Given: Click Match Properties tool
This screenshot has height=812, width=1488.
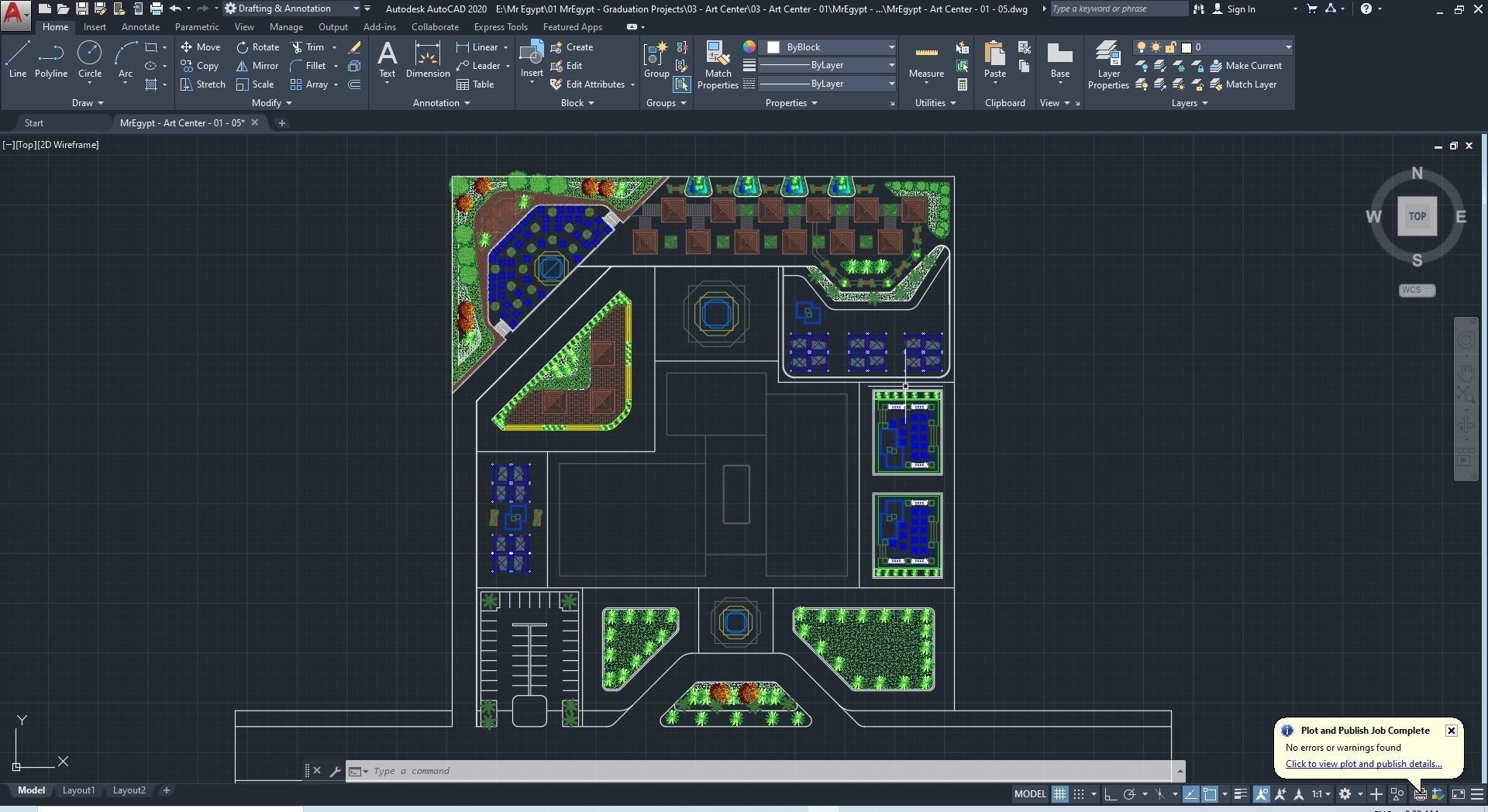Looking at the screenshot, I should coord(718,66).
